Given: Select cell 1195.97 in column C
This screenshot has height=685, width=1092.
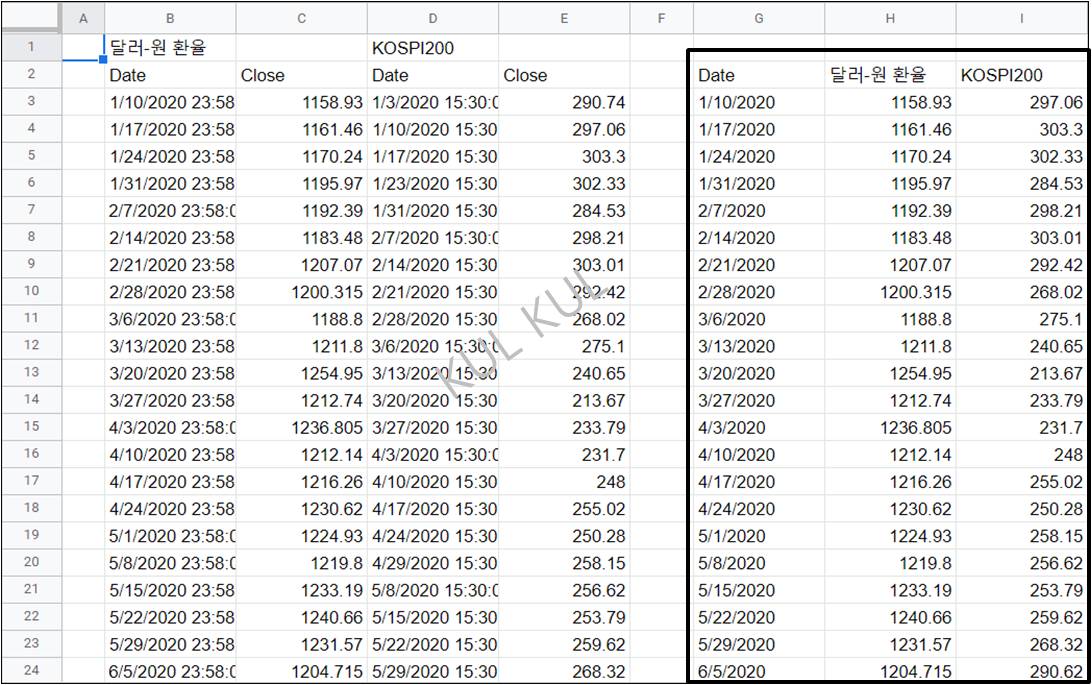Looking at the screenshot, I should coord(301,184).
